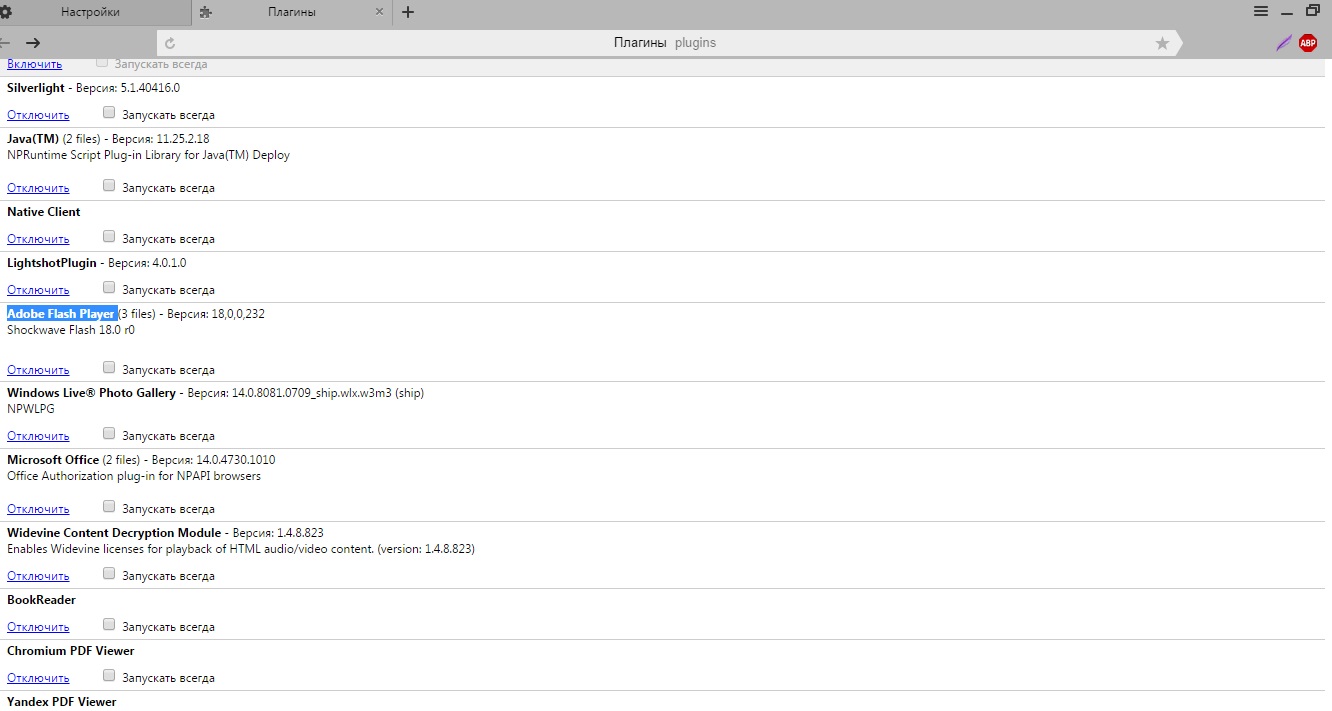The height and width of the screenshot is (711, 1332).
Task: Click the 'Silverlight' plugin name
Action: pyautogui.click(x=36, y=88)
